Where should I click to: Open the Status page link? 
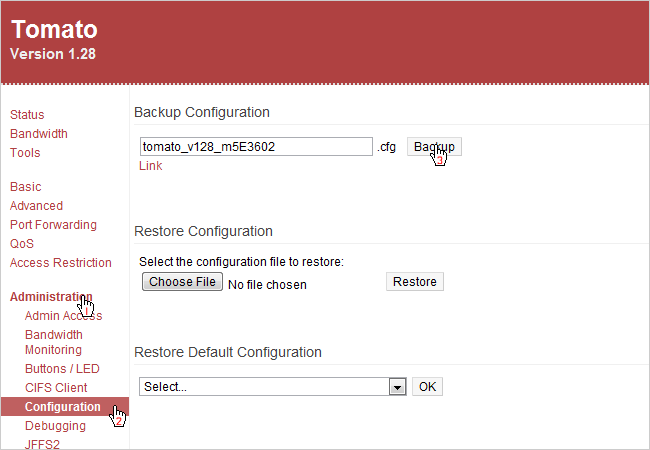pos(27,115)
